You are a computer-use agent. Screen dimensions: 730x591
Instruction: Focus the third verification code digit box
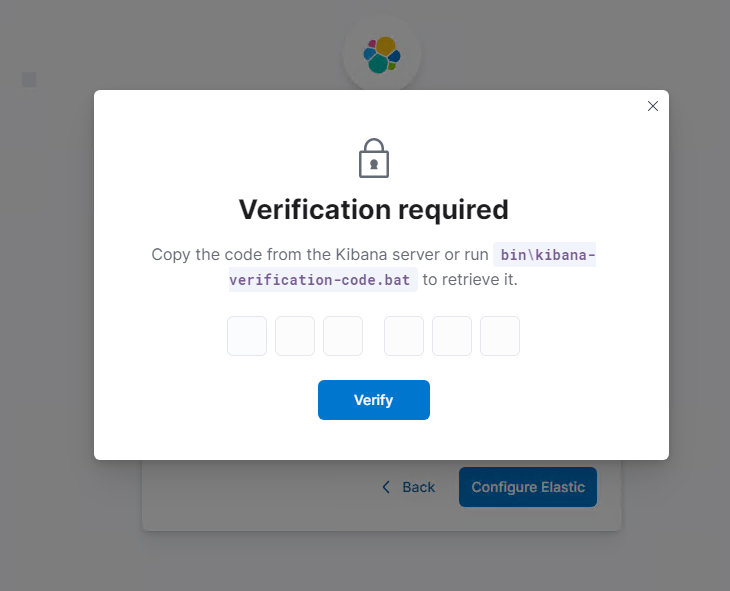coord(343,336)
